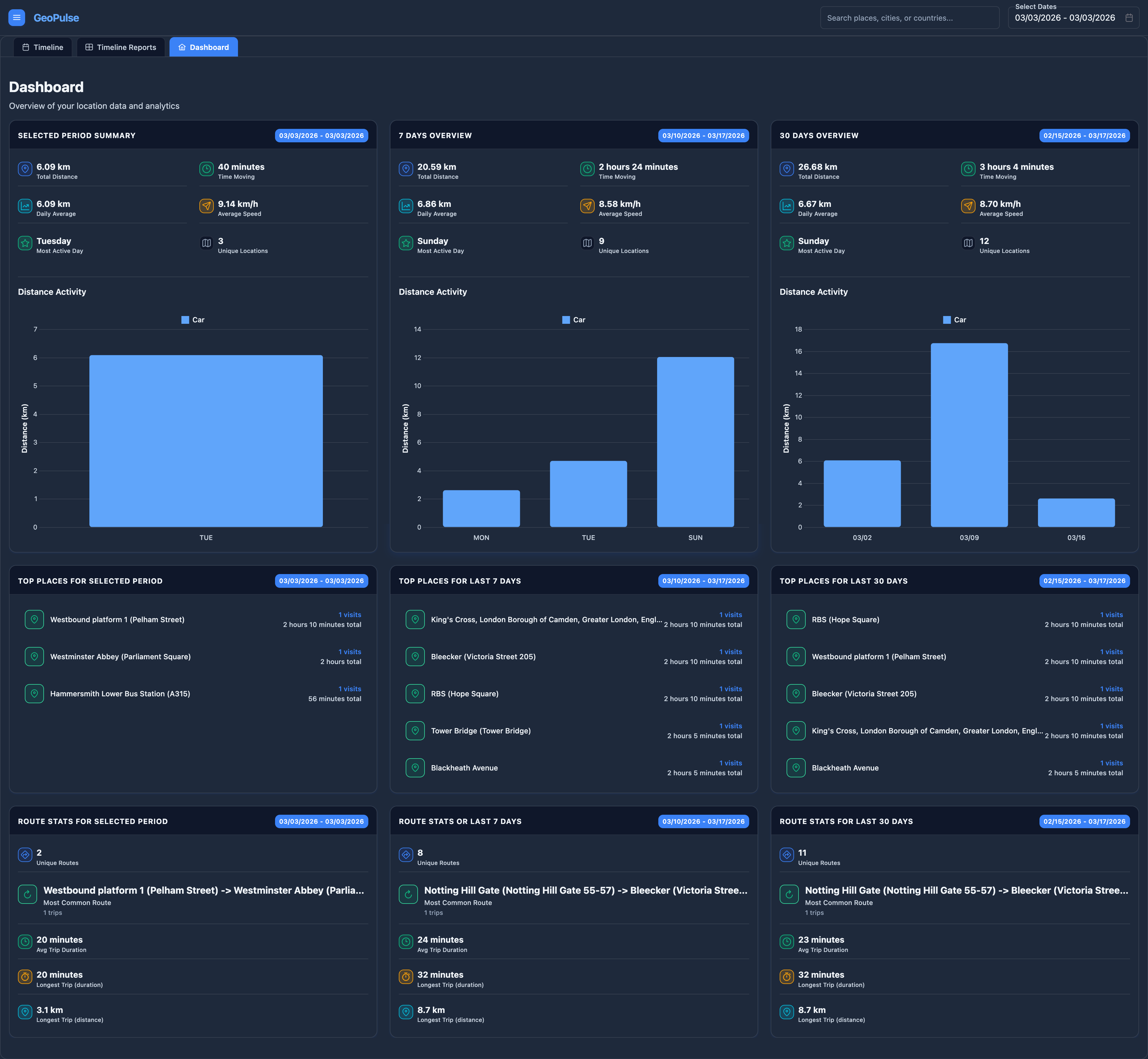Image resolution: width=1148 pixels, height=1059 pixels.
Task: Select Notting Hill Gate route in 30 days stats
Action: (x=967, y=890)
